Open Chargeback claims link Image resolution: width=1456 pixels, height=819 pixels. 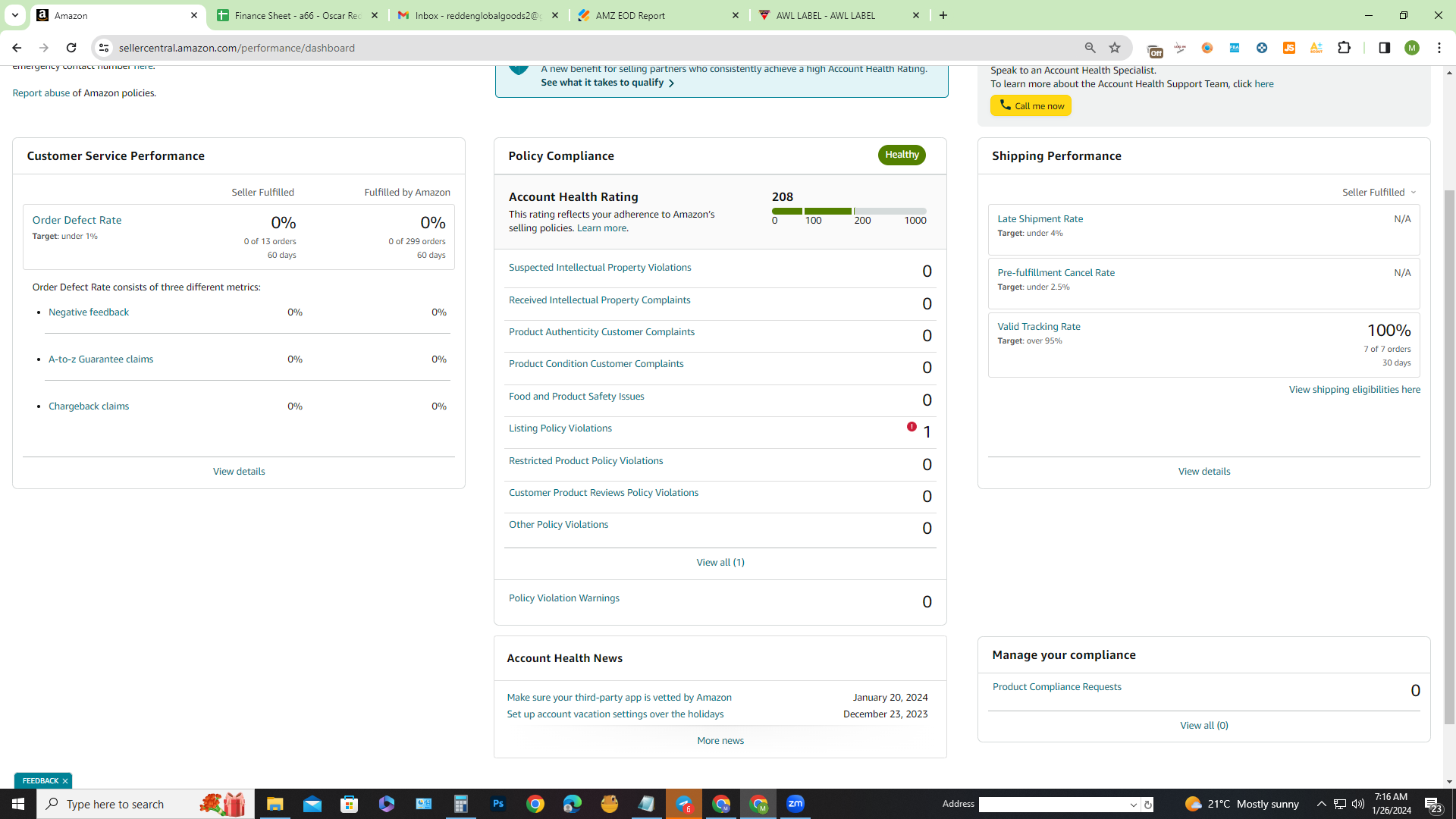pyautogui.click(x=89, y=406)
